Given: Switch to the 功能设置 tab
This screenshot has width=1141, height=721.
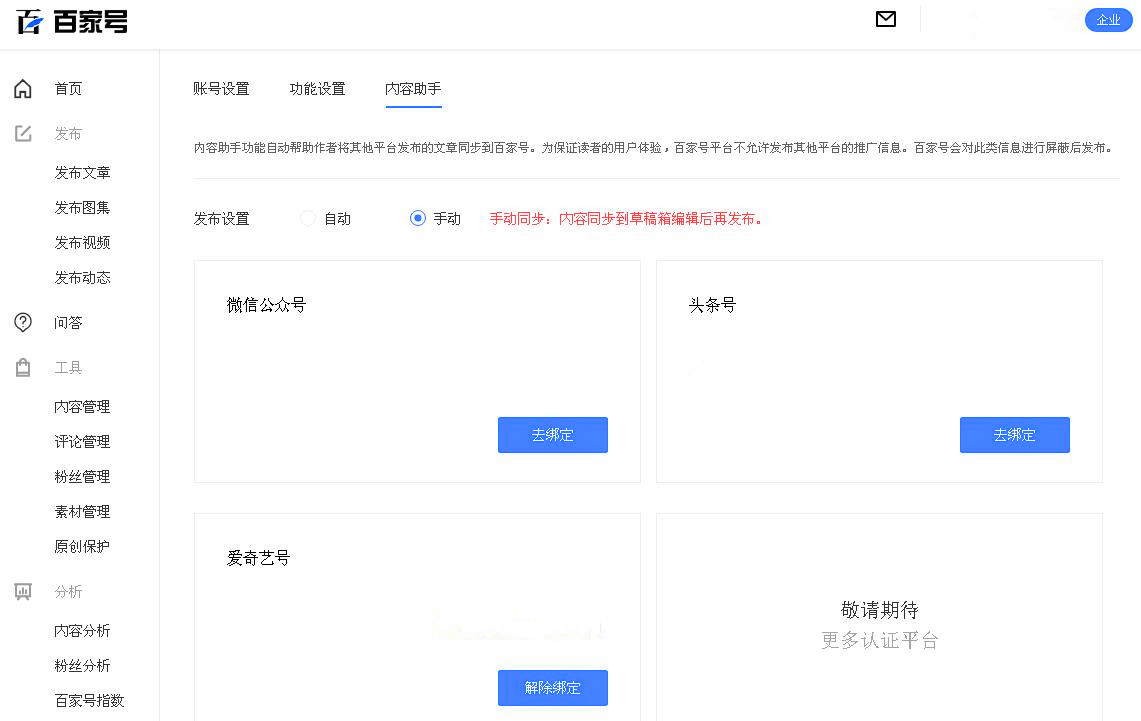Looking at the screenshot, I should tap(317, 89).
